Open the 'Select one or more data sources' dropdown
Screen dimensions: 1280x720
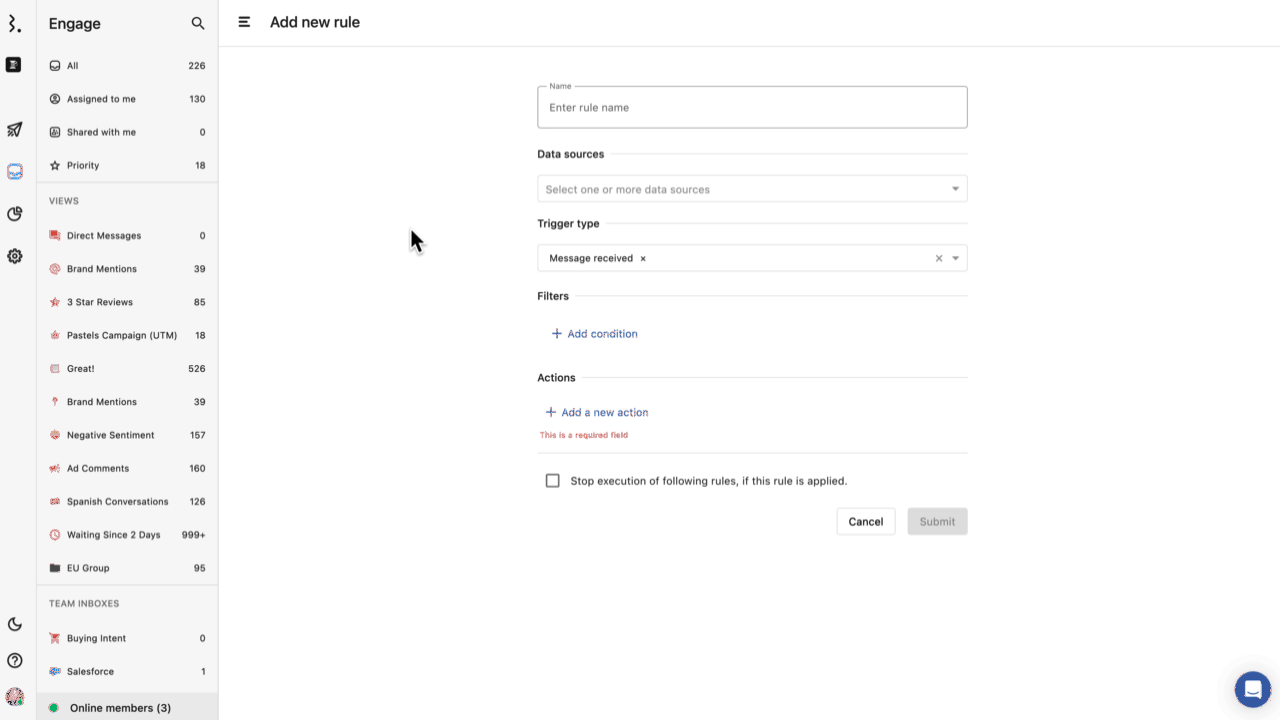point(752,188)
